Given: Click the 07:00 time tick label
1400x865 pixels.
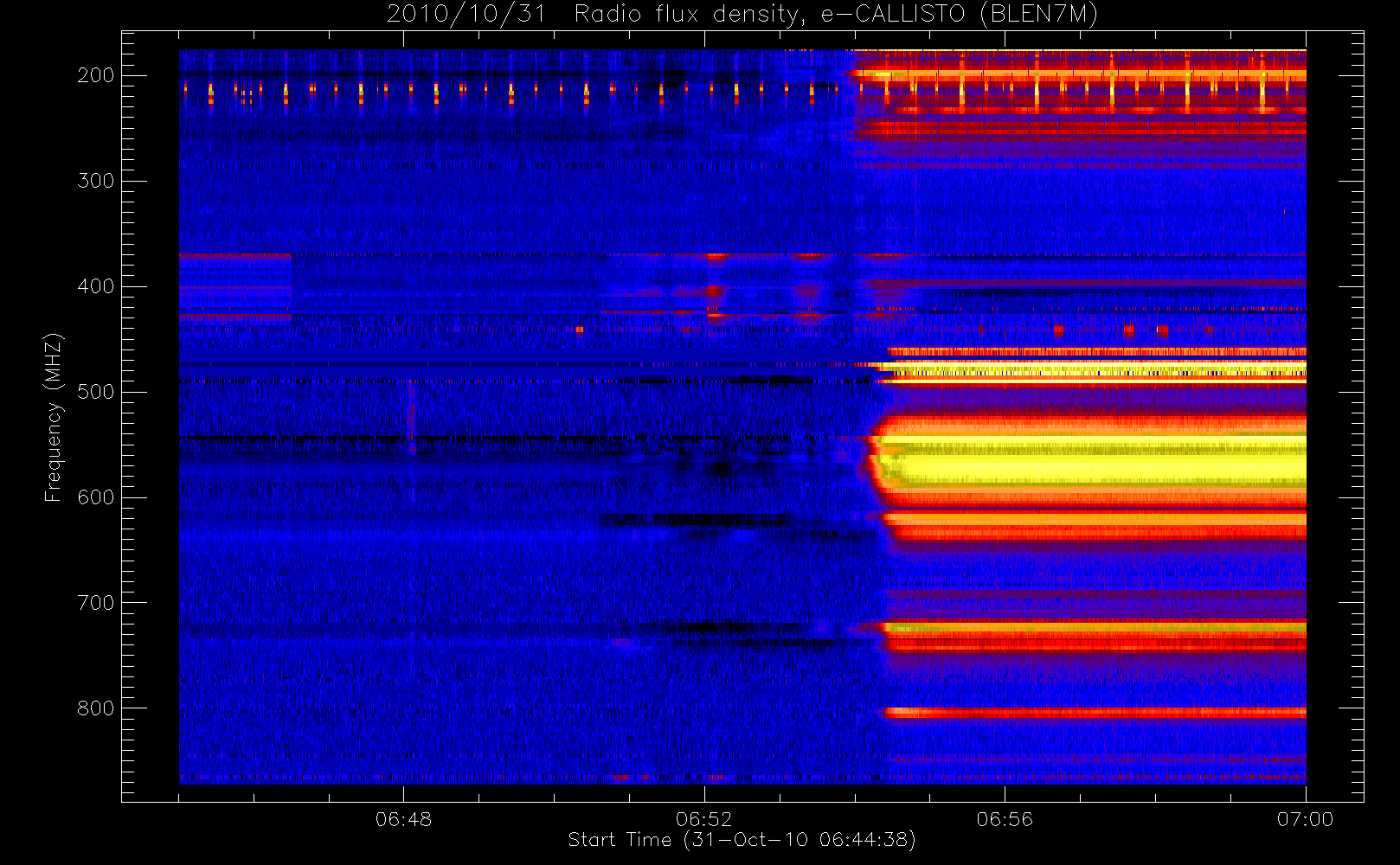Looking at the screenshot, I should point(1305,819).
